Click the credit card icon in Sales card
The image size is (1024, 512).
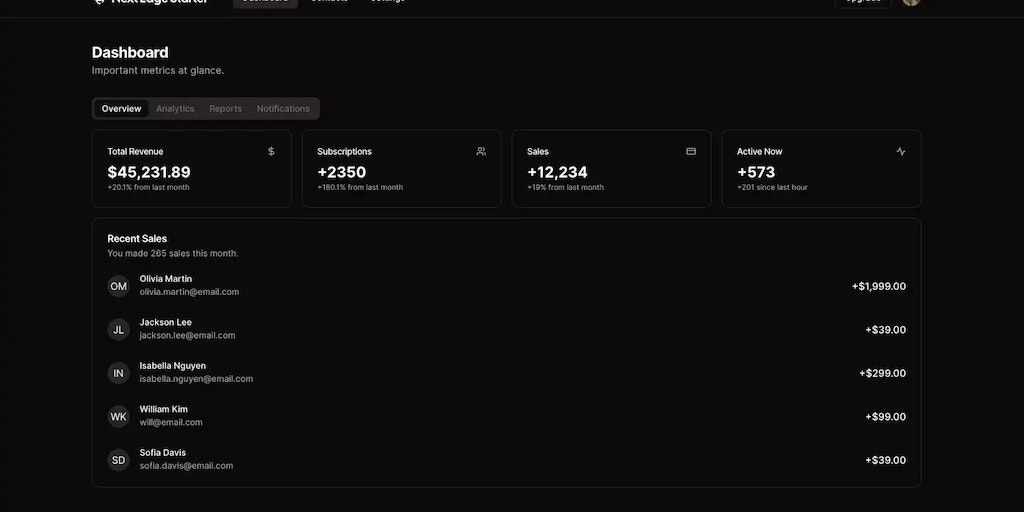[x=691, y=152]
